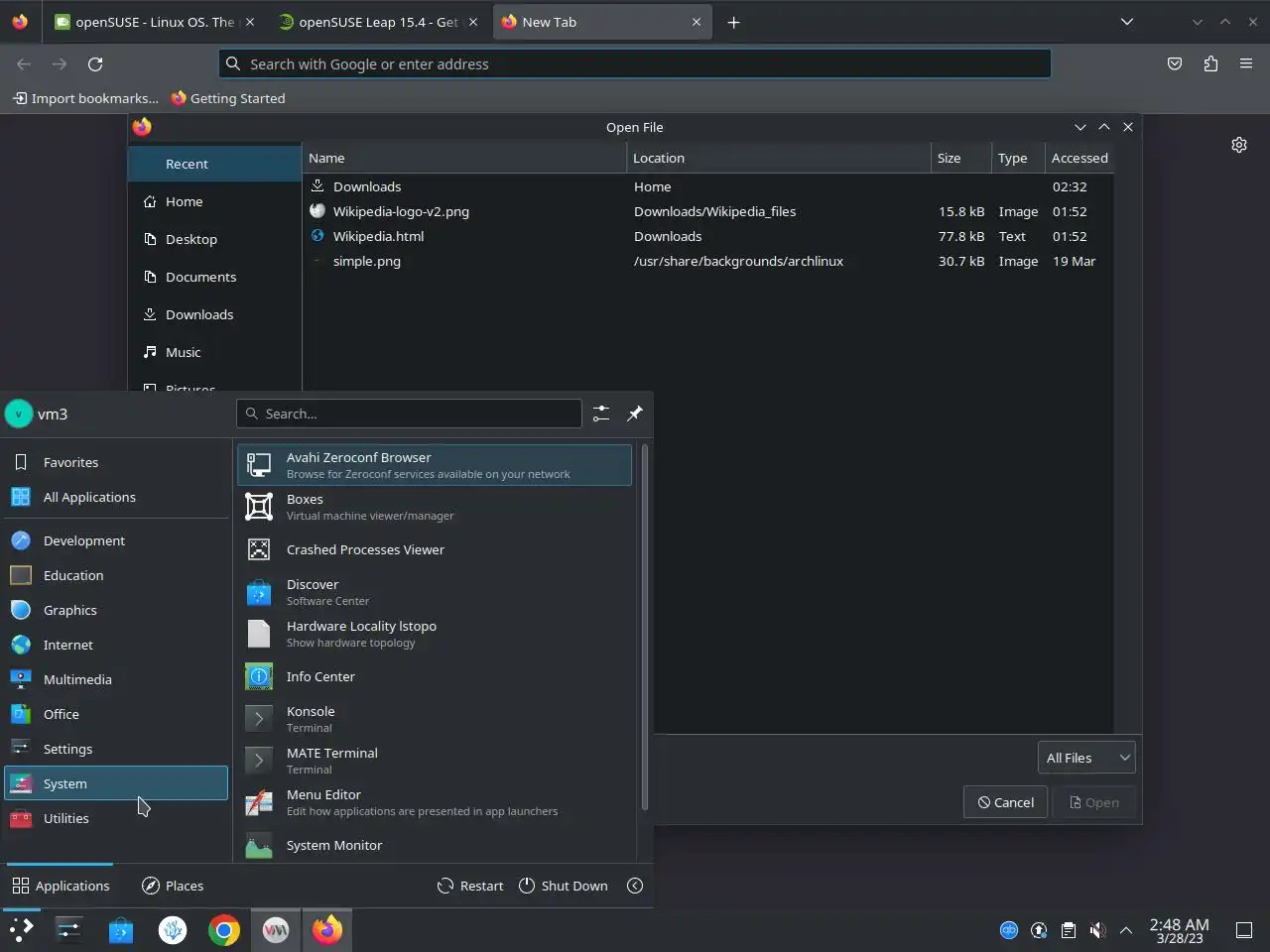
Task: Expand more session options arrow beside Shut Down
Action: coord(635,886)
